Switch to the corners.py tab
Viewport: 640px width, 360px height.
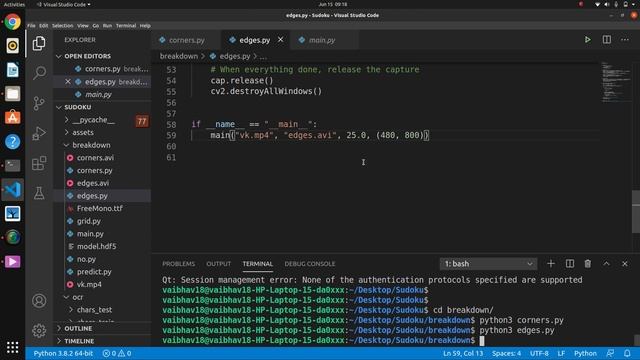point(186,40)
